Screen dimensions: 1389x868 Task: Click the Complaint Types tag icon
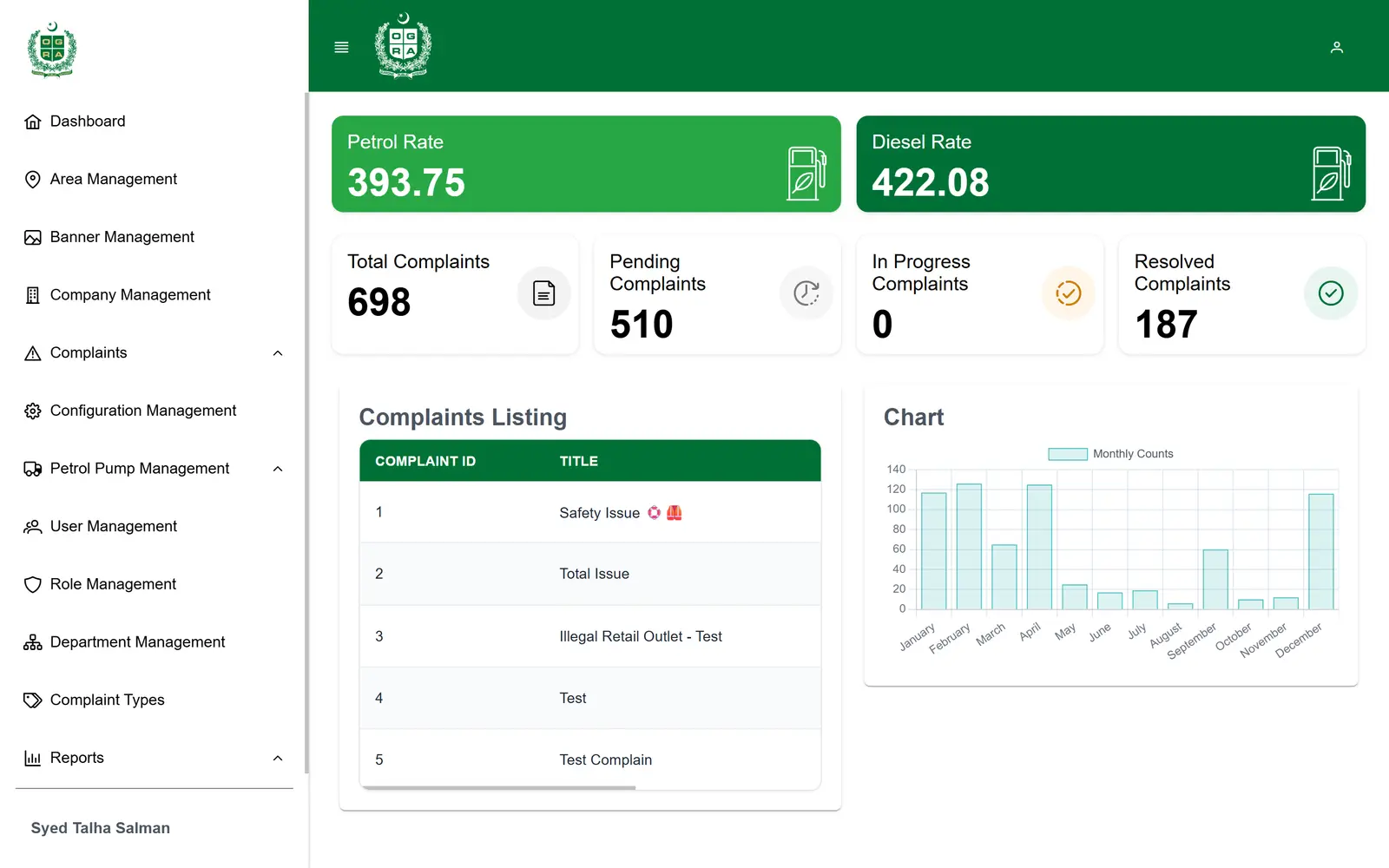pyautogui.click(x=33, y=700)
